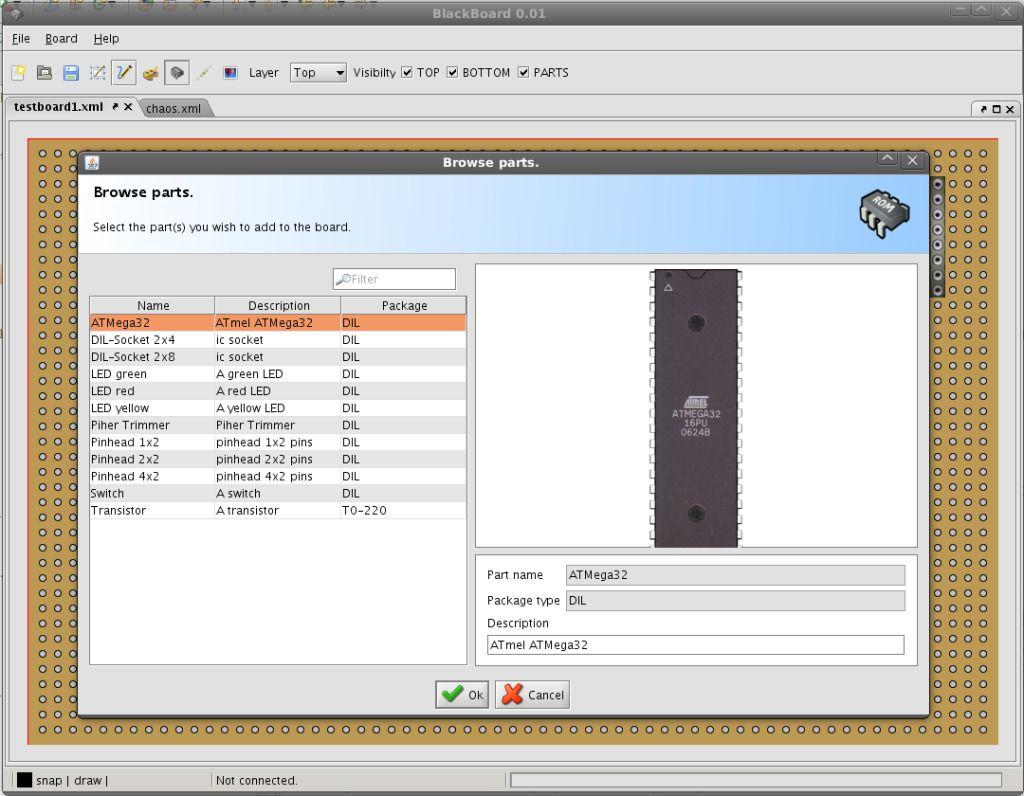This screenshot has height=796, width=1024.
Task: Open the File menu
Action: pyautogui.click(x=21, y=39)
